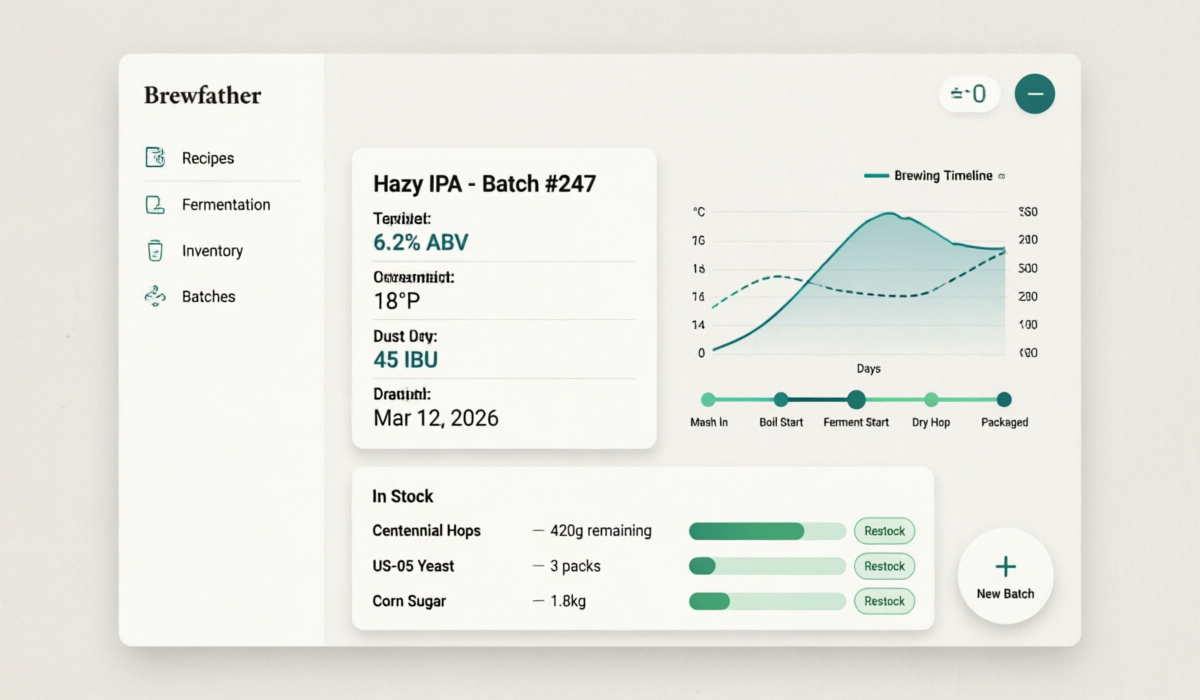Click the US-05 Yeast stock level bar
The image size is (1200, 700).
[x=768, y=566]
